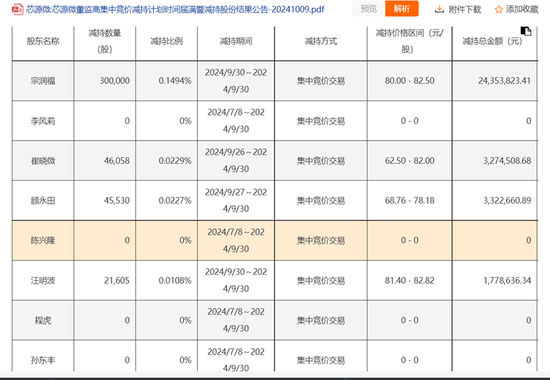Select the highlighted row cell 陈兴隆
The width and height of the screenshot is (550, 380).
pyautogui.click(x=43, y=240)
